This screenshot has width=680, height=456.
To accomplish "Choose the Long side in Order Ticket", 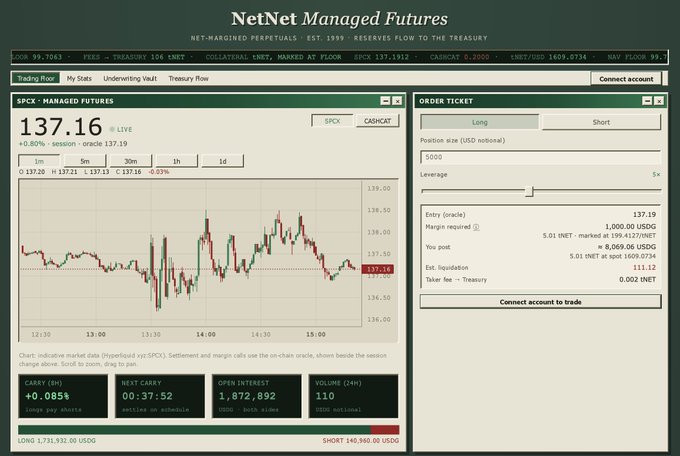I will (x=480, y=122).
